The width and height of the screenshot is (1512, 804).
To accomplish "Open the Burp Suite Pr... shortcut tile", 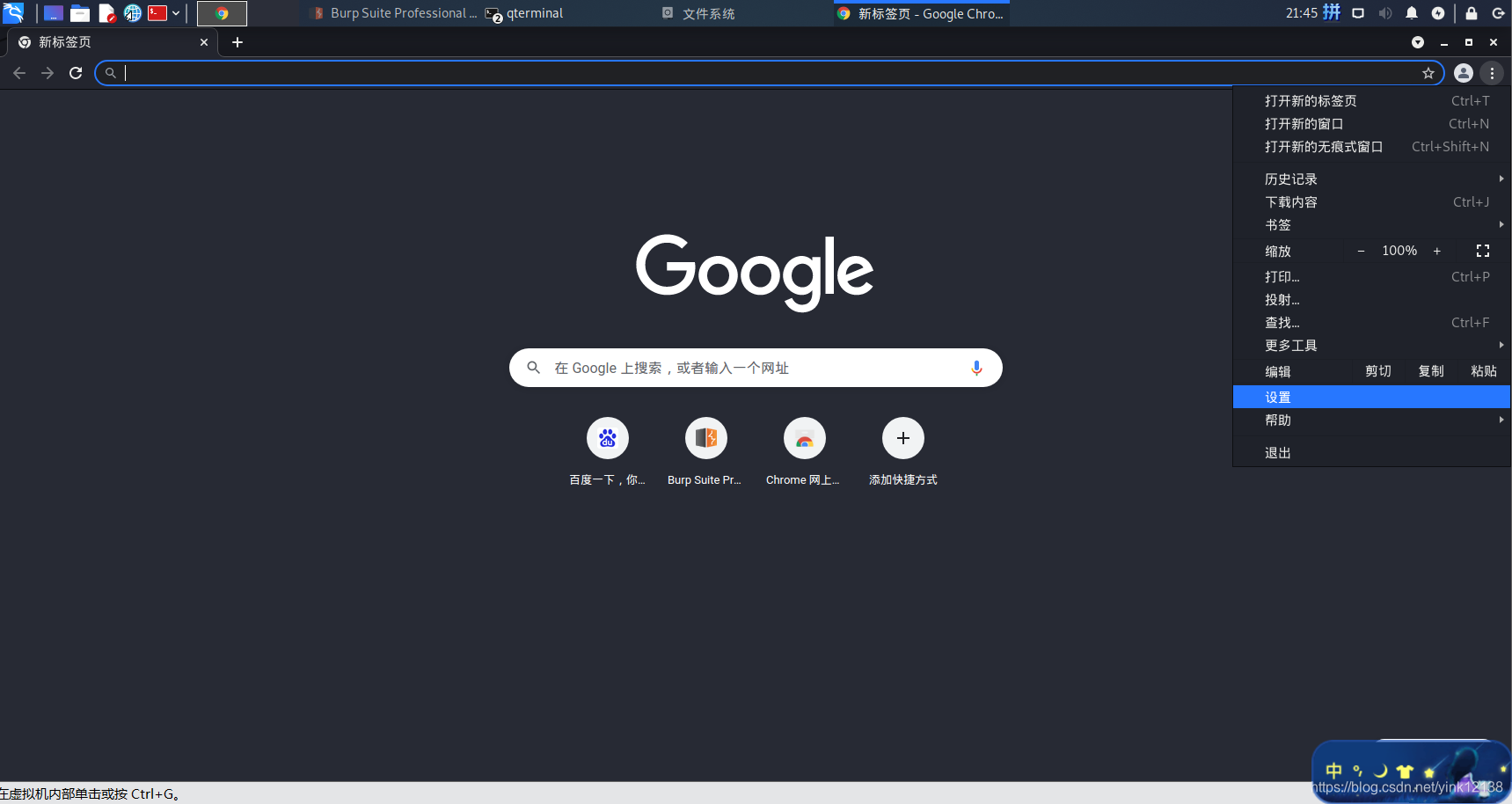I will (705, 452).
